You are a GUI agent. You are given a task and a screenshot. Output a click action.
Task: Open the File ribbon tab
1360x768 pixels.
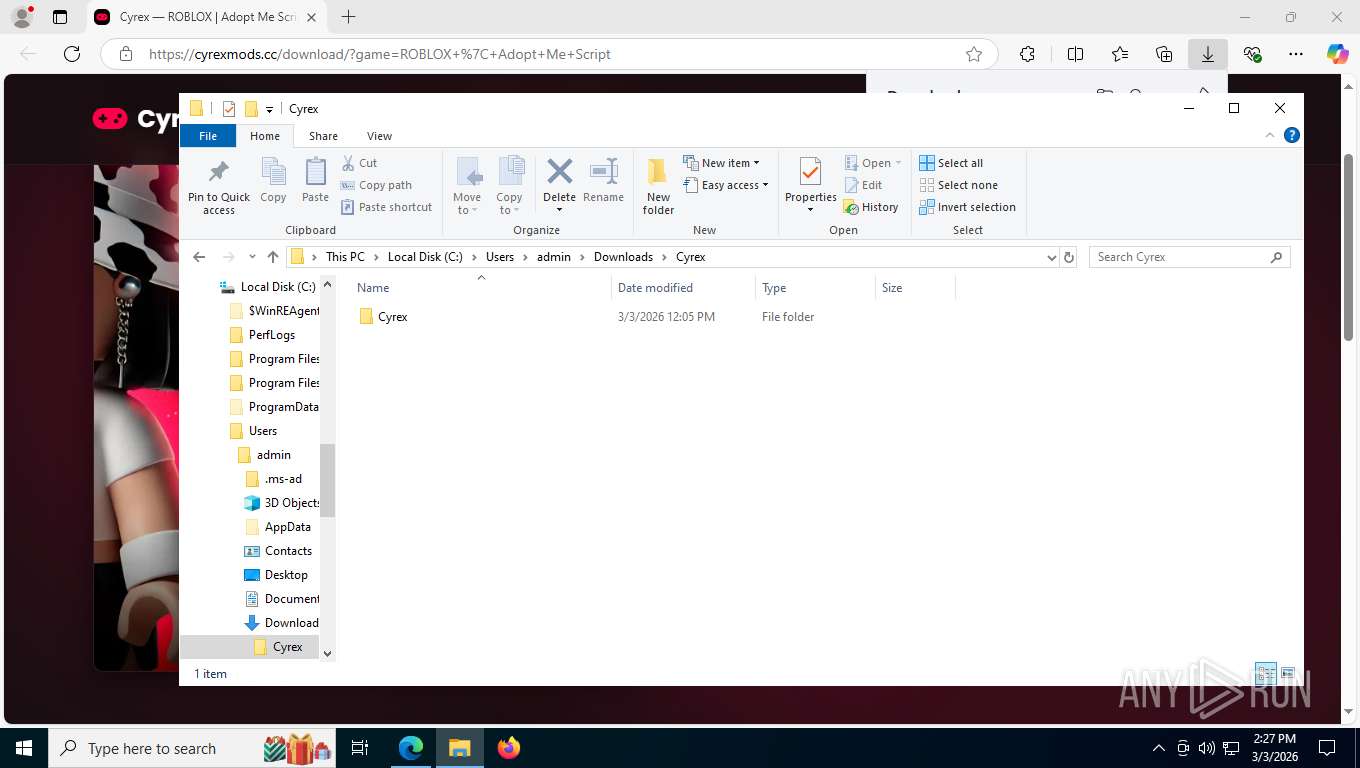(208, 136)
